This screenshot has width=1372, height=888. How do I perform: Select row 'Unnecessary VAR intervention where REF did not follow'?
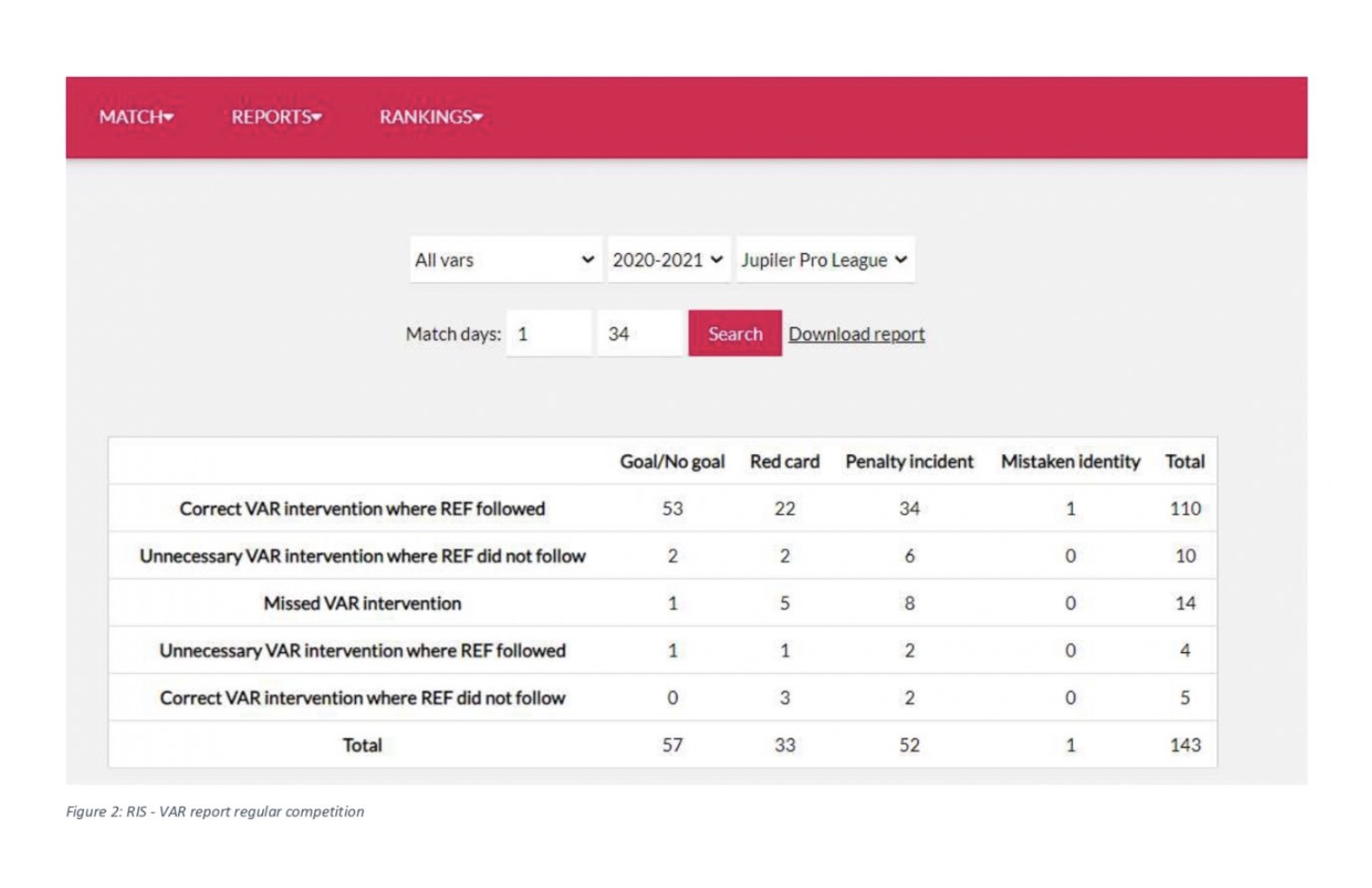click(663, 555)
